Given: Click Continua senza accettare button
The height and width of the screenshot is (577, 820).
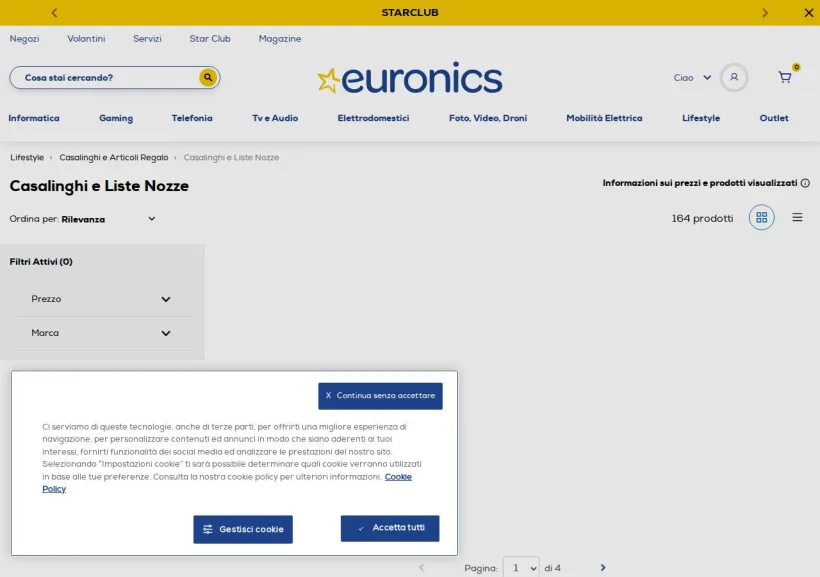Looking at the screenshot, I should pyautogui.click(x=380, y=396).
